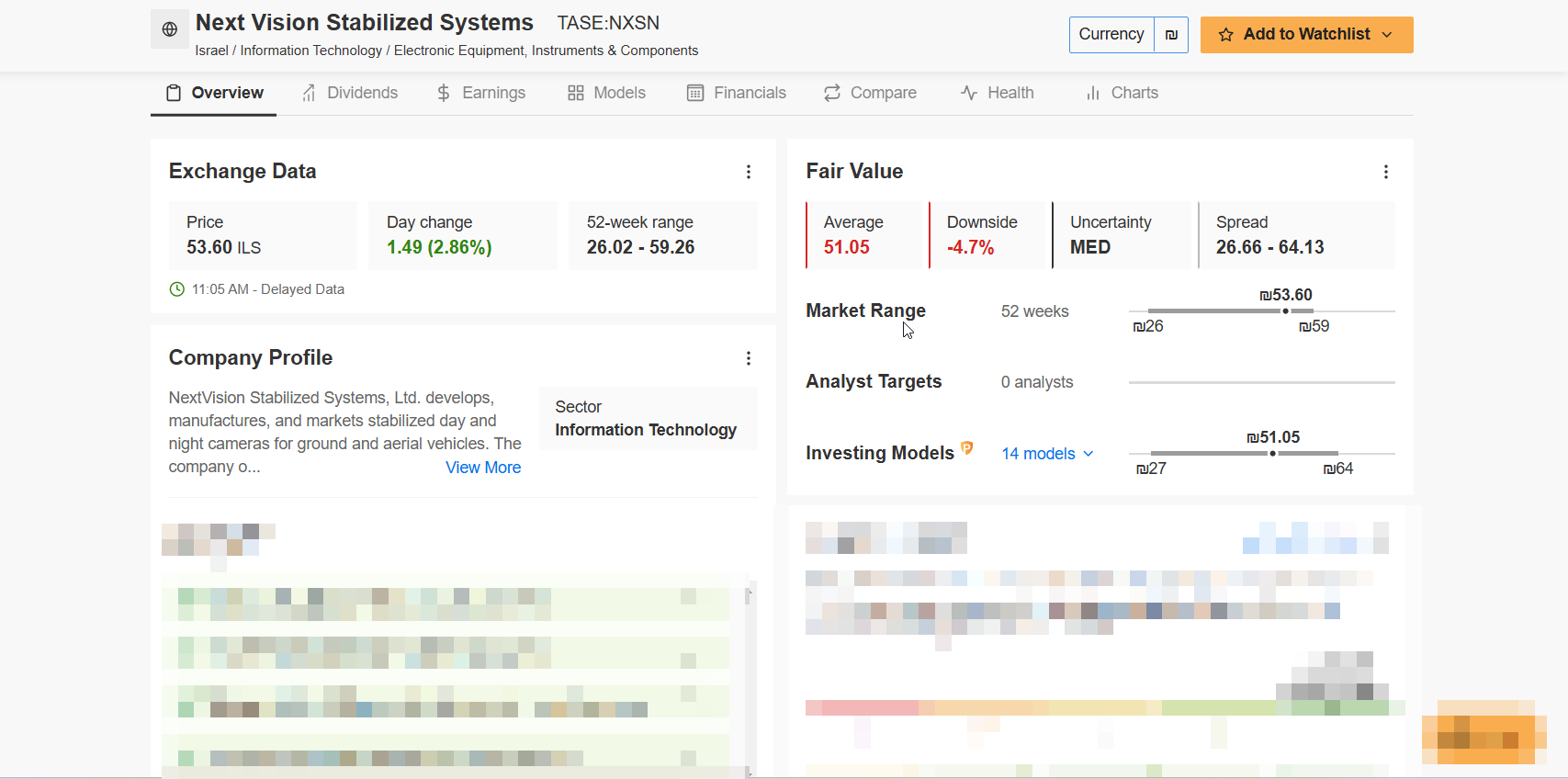Open the Health tab
The width and height of the screenshot is (1568, 779).
pyautogui.click(x=997, y=93)
